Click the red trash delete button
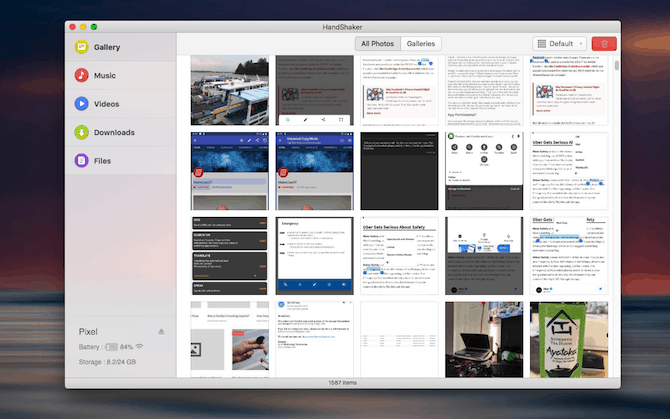Screen dimensions: 670x419 (604, 44)
